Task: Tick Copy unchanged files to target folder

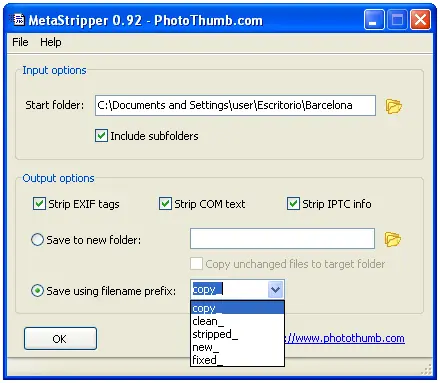Action: 196,264
